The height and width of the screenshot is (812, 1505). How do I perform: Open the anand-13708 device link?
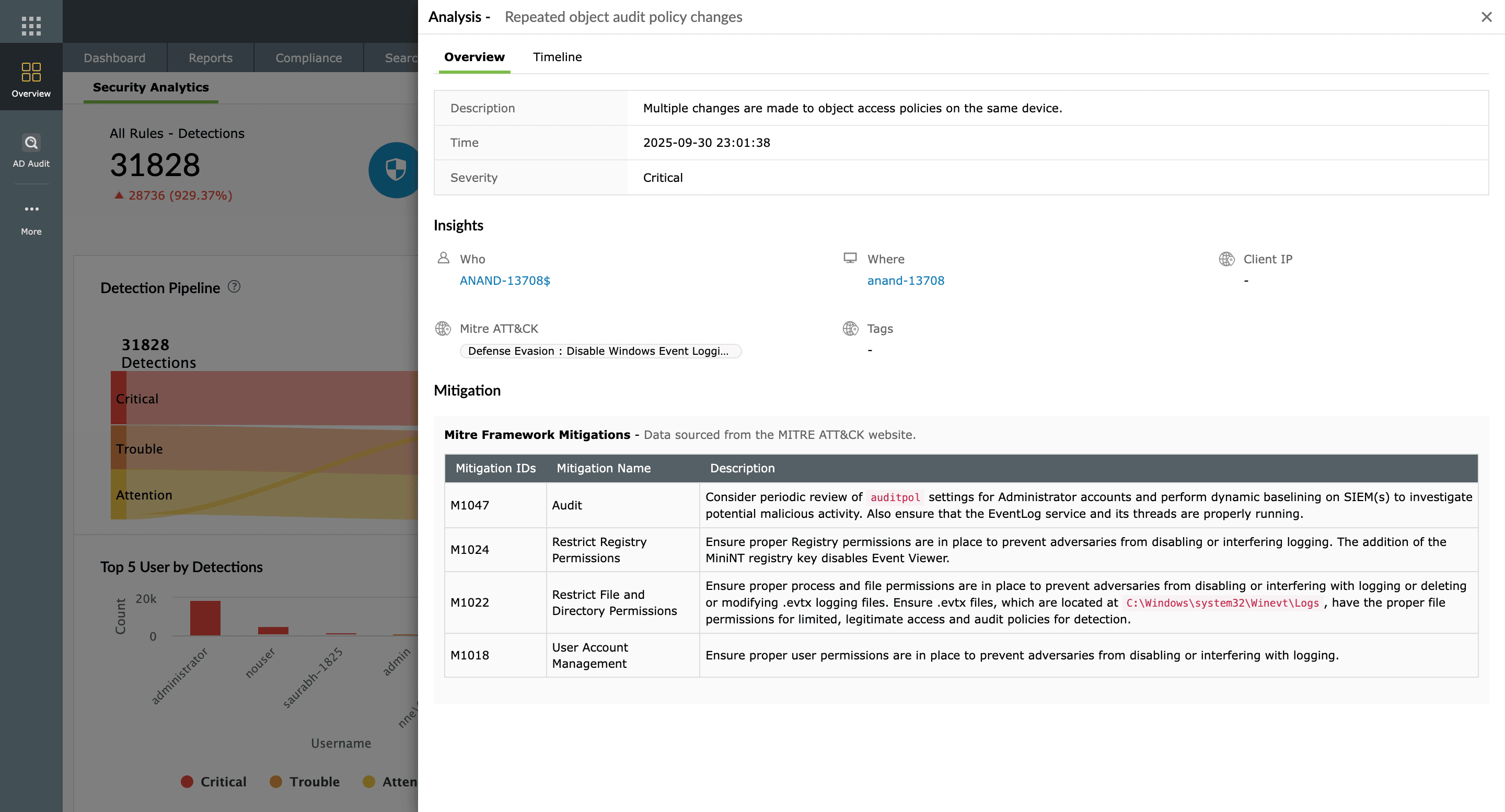(905, 281)
